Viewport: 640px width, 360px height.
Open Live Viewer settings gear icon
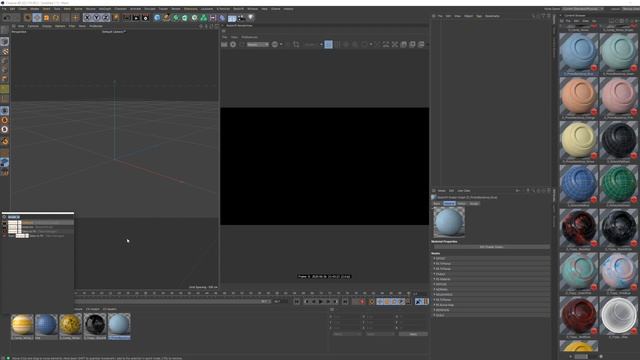point(275,44)
